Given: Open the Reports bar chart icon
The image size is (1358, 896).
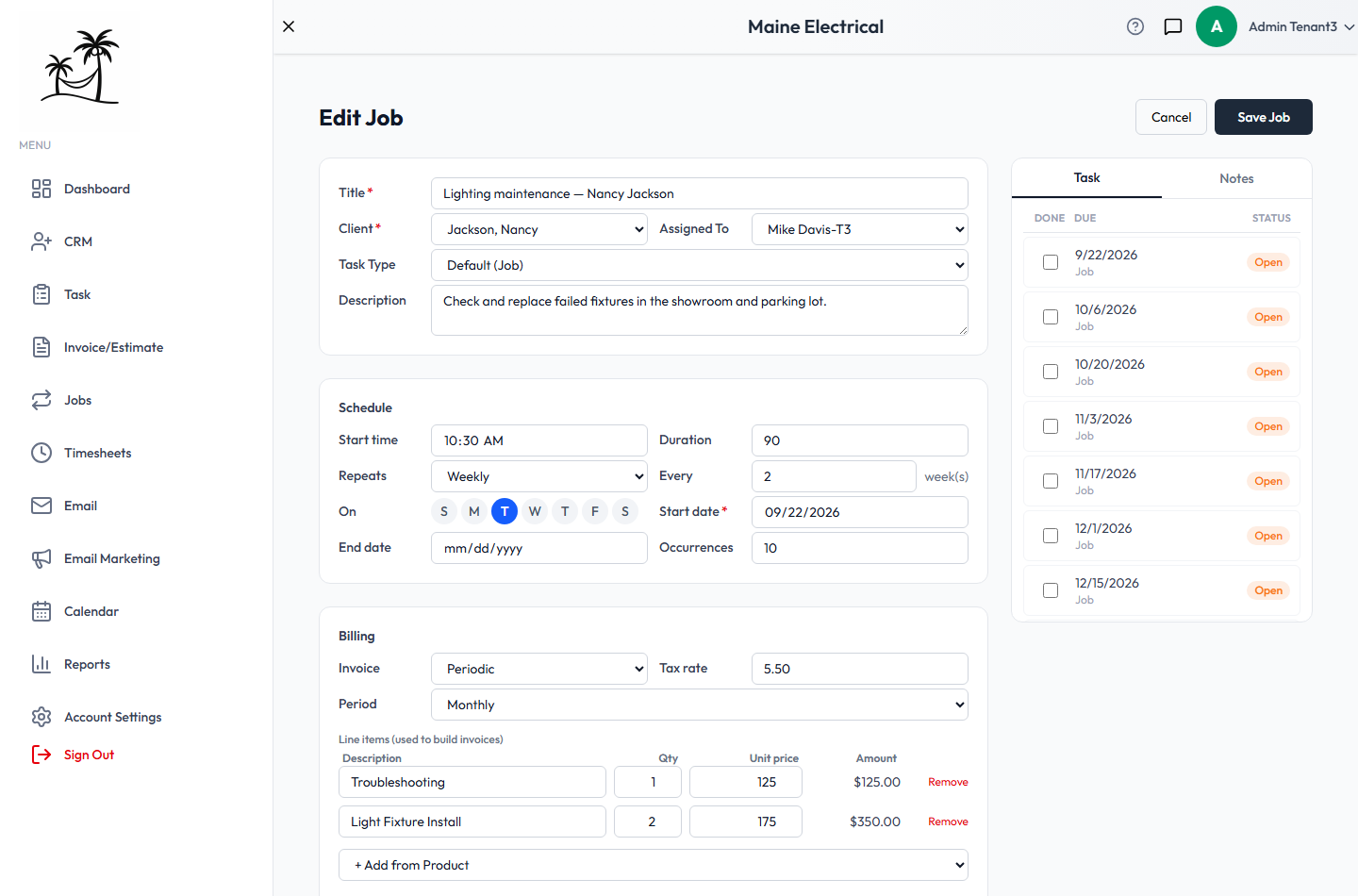Looking at the screenshot, I should [41, 664].
